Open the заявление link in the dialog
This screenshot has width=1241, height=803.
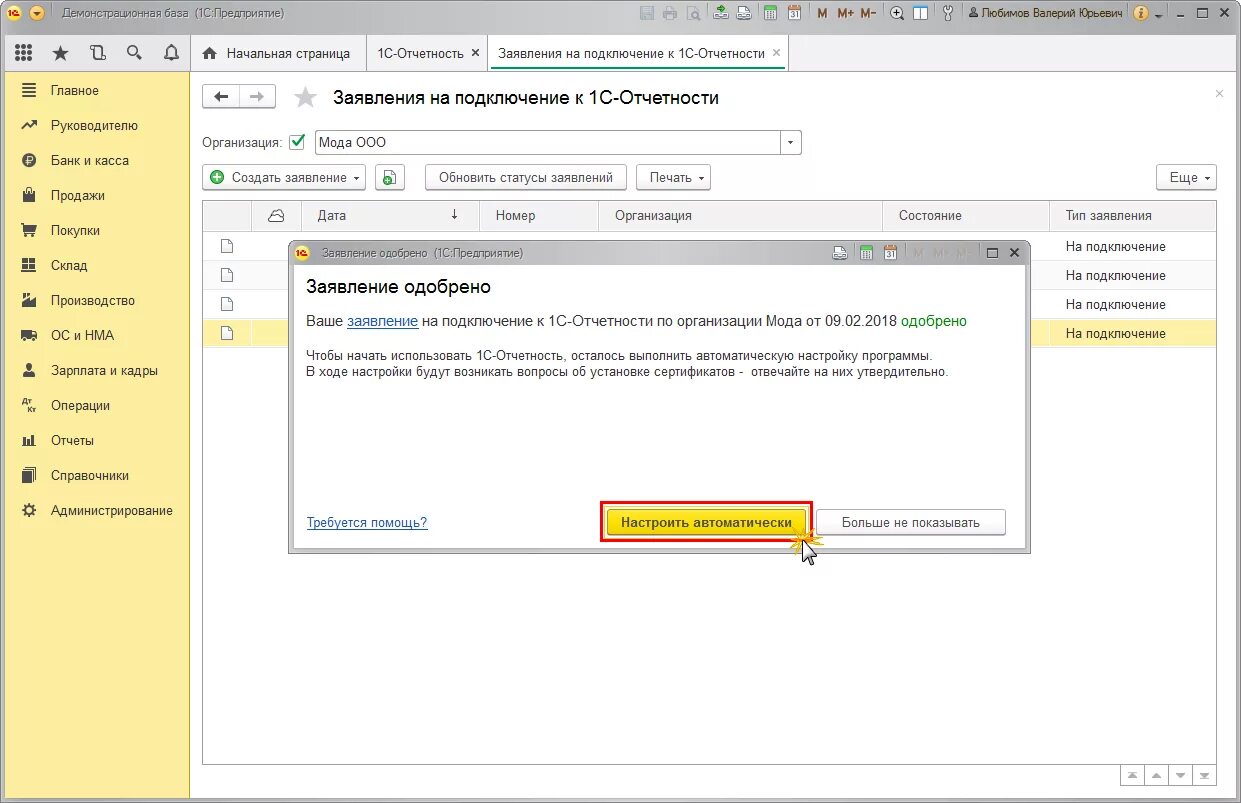click(382, 321)
